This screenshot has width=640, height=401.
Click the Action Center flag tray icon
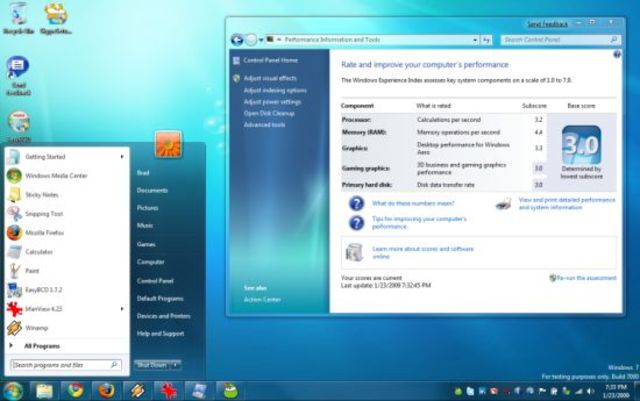pyautogui.click(x=542, y=391)
